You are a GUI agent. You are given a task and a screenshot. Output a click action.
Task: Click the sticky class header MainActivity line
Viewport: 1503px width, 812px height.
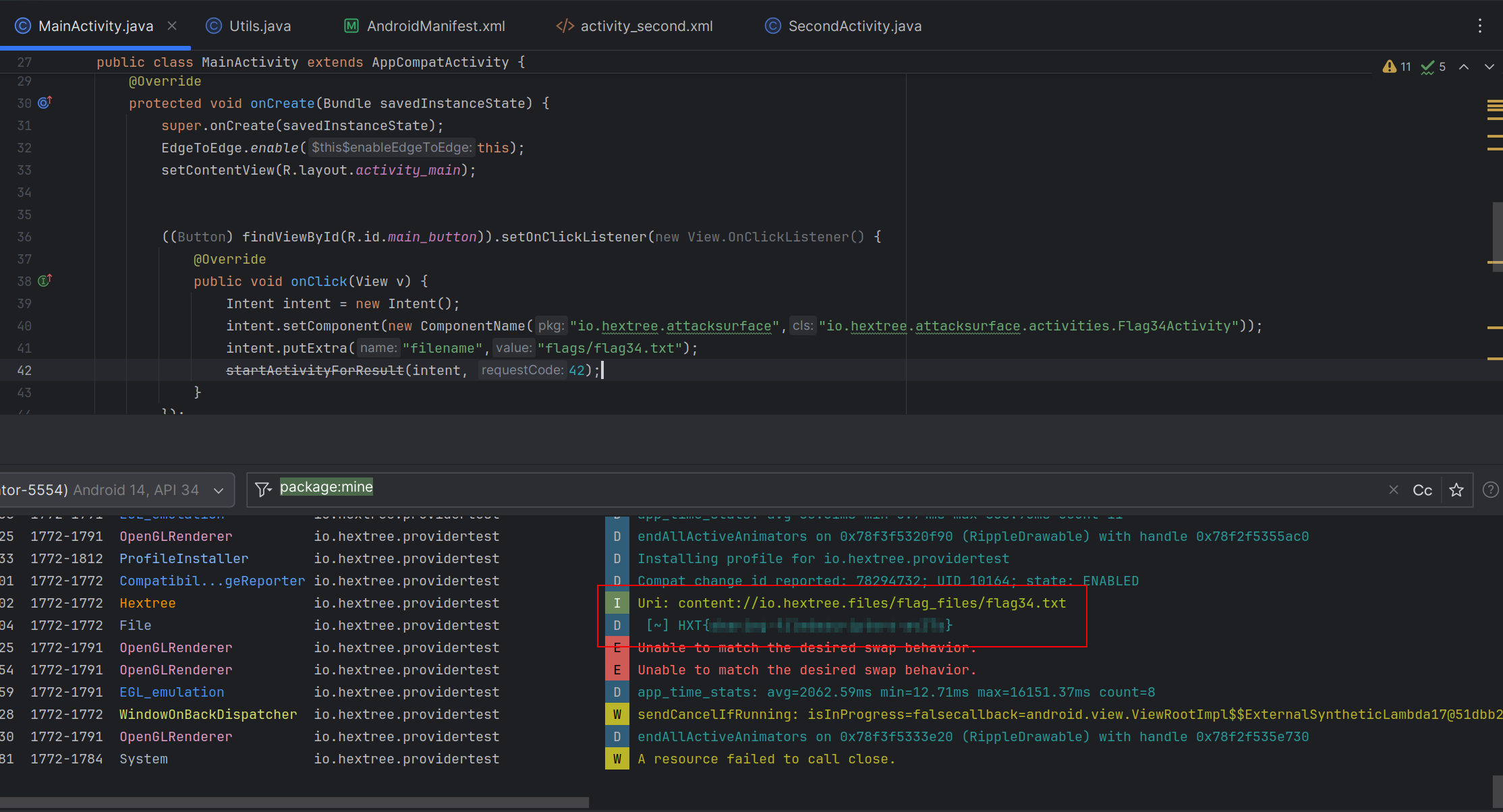coord(310,62)
